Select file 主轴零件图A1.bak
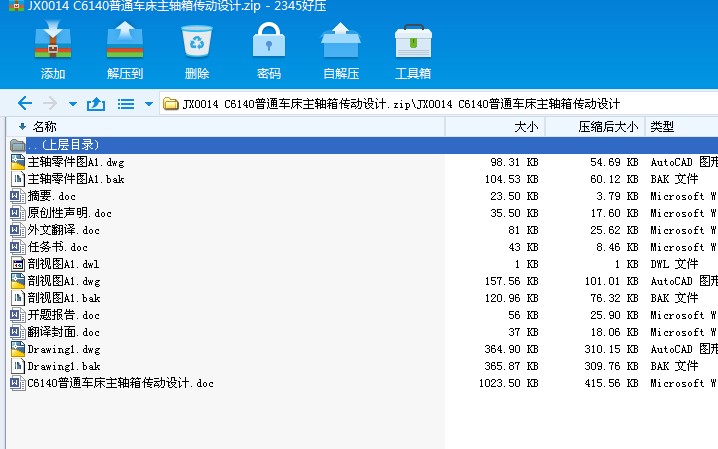The height and width of the screenshot is (449, 718). (x=76, y=179)
